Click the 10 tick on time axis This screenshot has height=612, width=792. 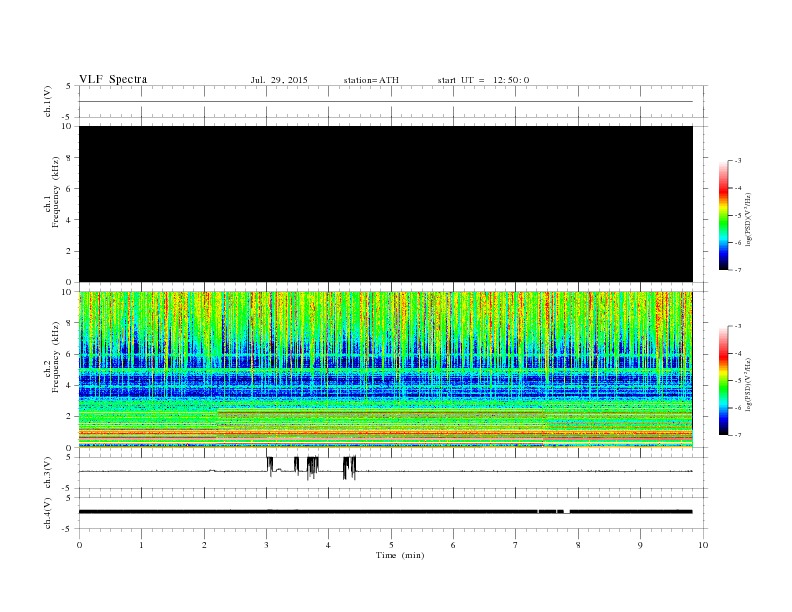[703, 545]
